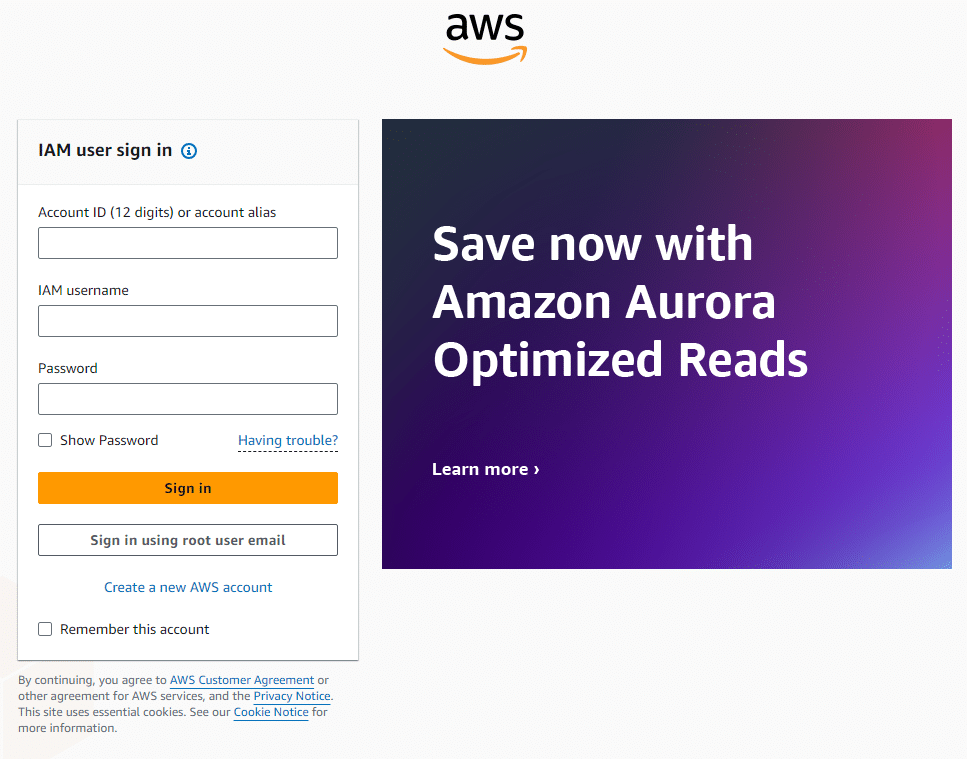
Task: Focus the Account ID or account alias field
Action: 188,243
